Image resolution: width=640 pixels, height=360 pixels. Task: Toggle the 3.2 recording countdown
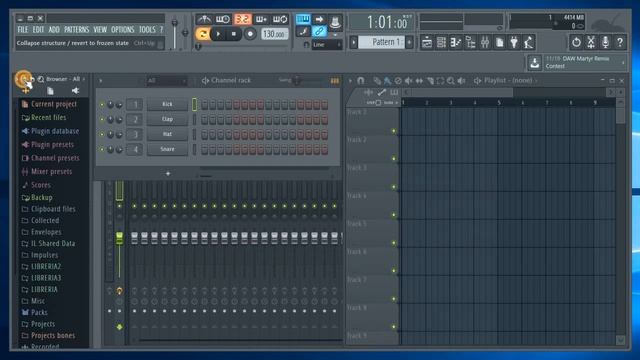click(242, 19)
